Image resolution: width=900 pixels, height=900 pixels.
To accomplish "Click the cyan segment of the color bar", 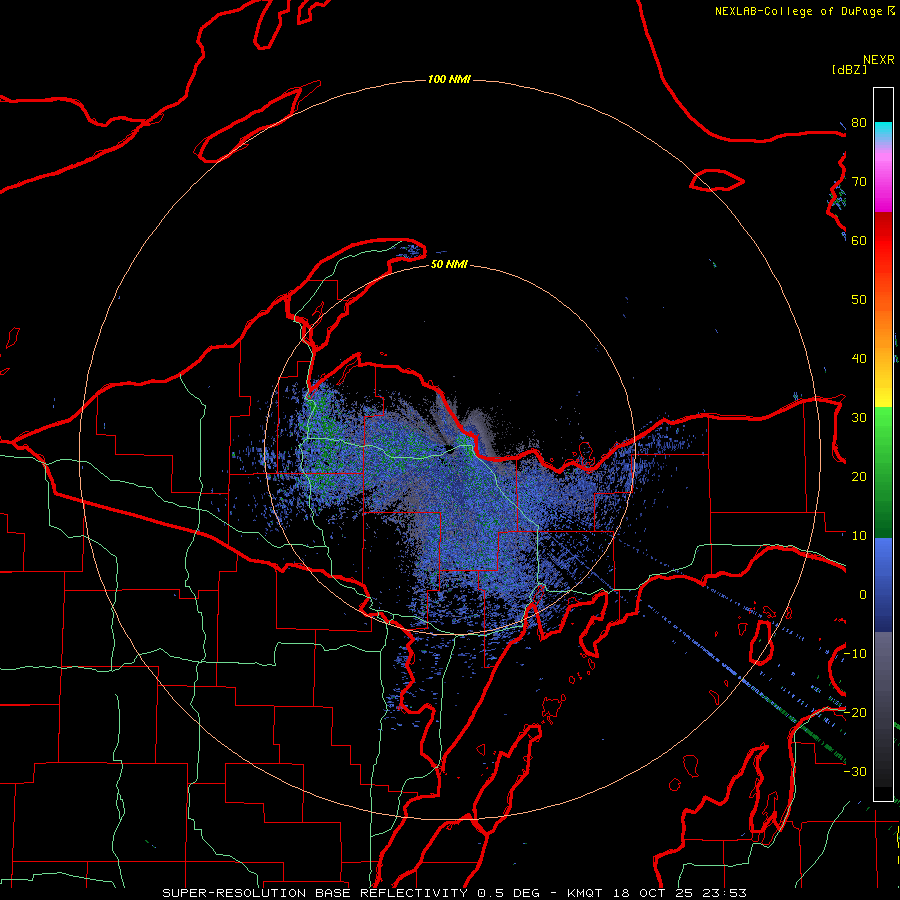I will coord(883,129).
